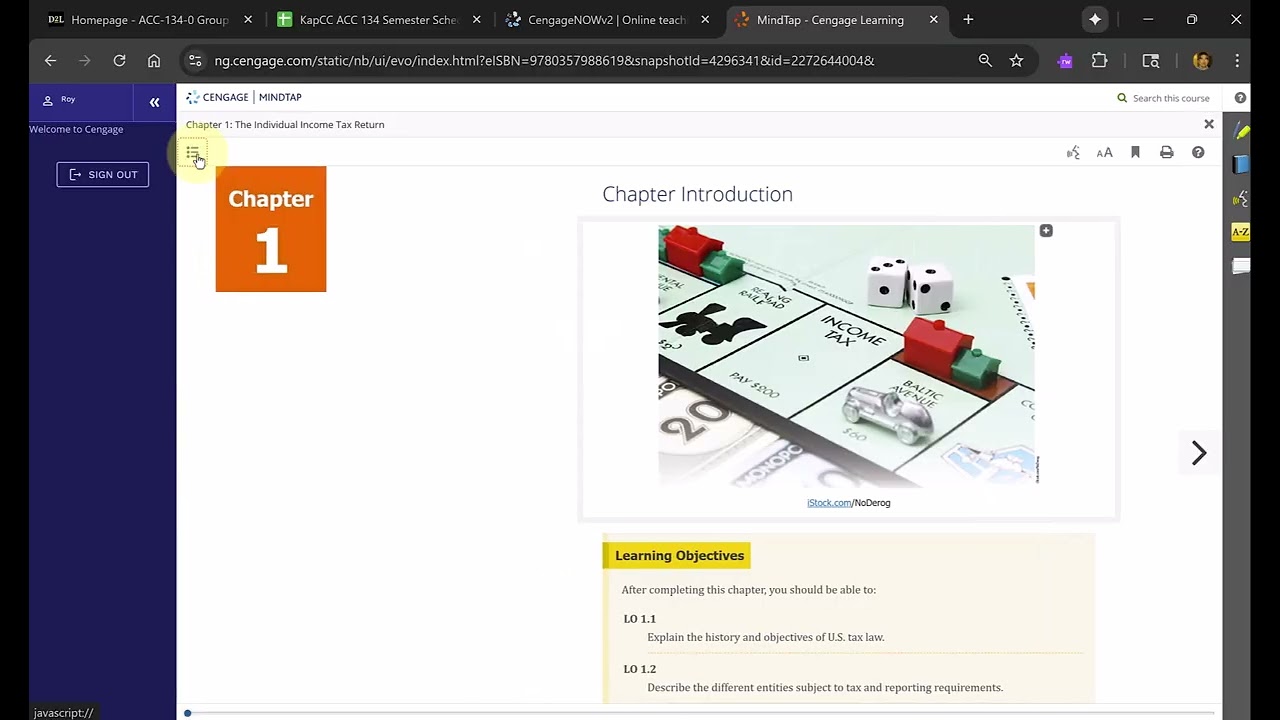
Task: Open browser zoom magnifier icon
Action: pos(985,61)
